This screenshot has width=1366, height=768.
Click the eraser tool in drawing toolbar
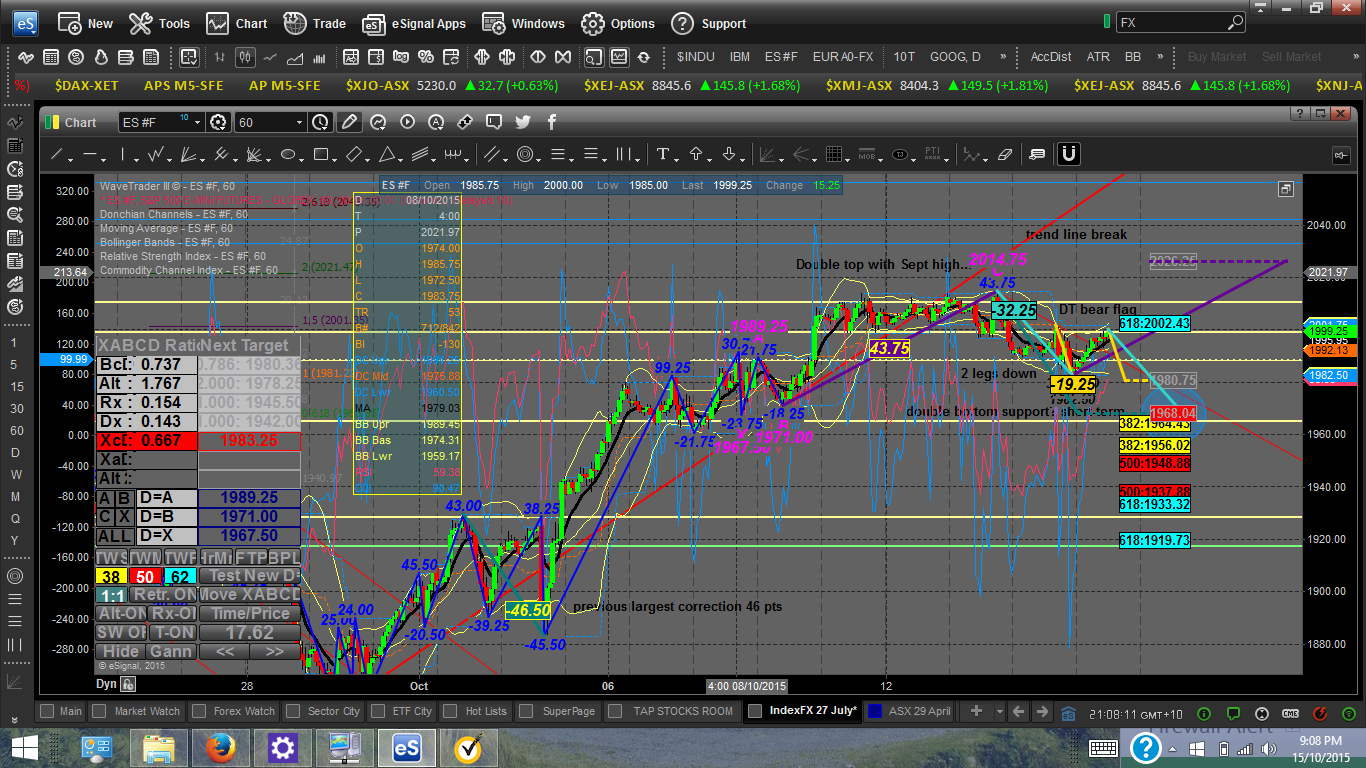[x=1006, y=155]
